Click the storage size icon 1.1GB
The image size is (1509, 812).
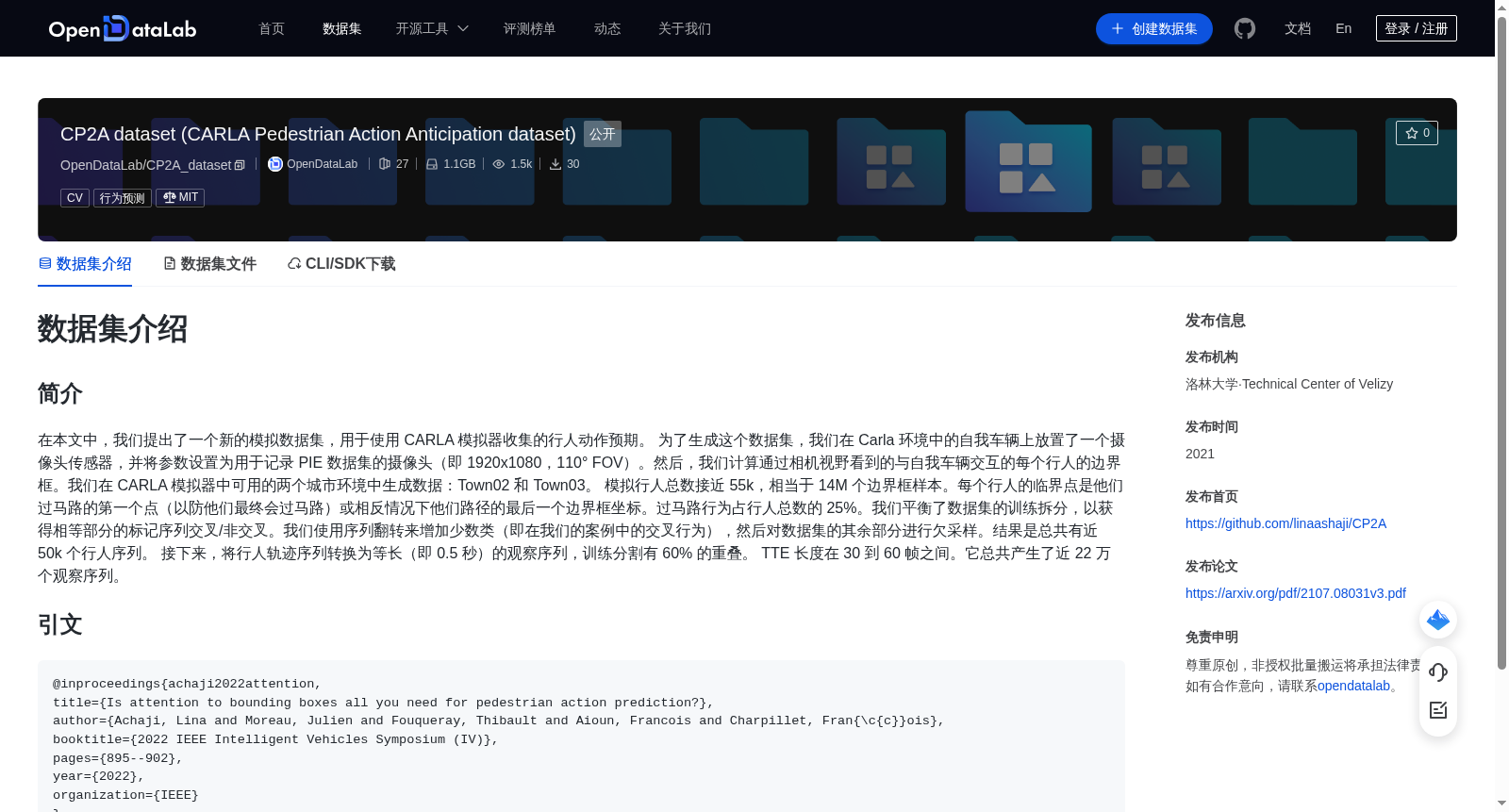[x=432, y=164]
